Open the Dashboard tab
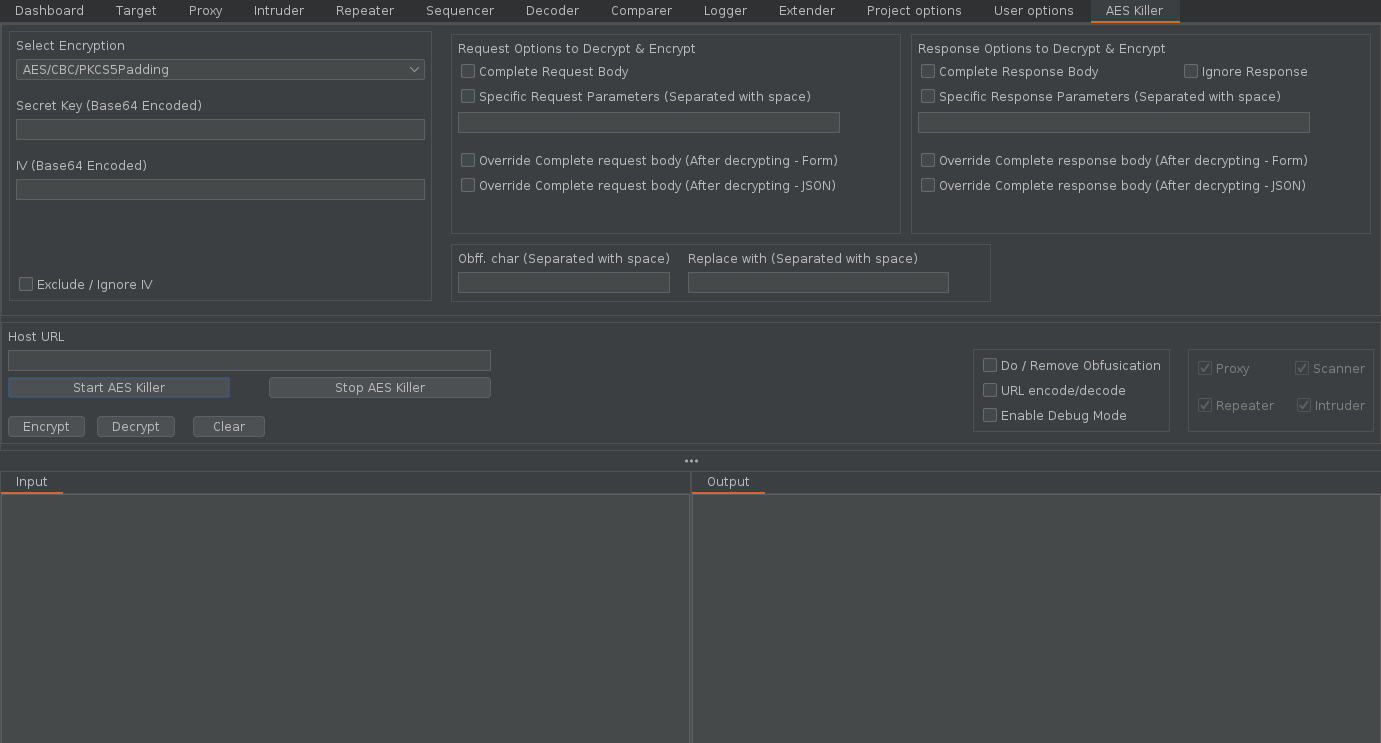Image resolution: width=1381 pixels, height=743 pixels. click(x=49, y=11)
